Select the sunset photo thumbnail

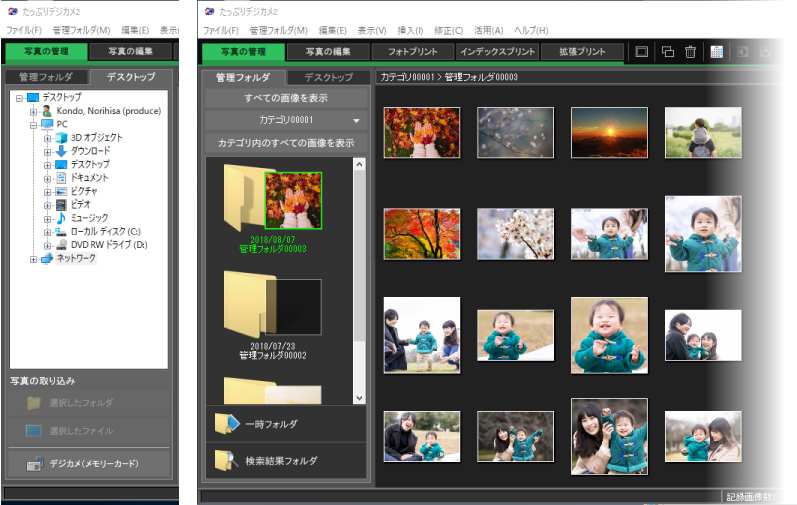[x=609, y=133]
